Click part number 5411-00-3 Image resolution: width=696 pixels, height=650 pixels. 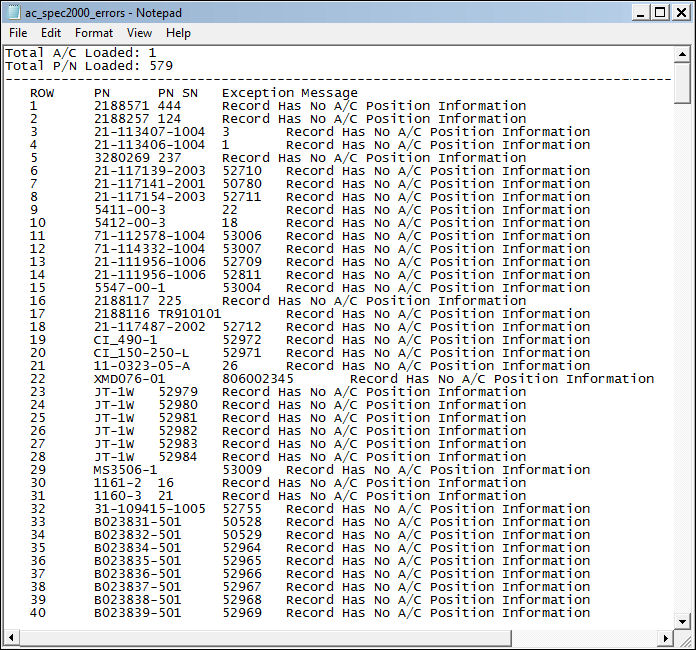pos(130,210)
